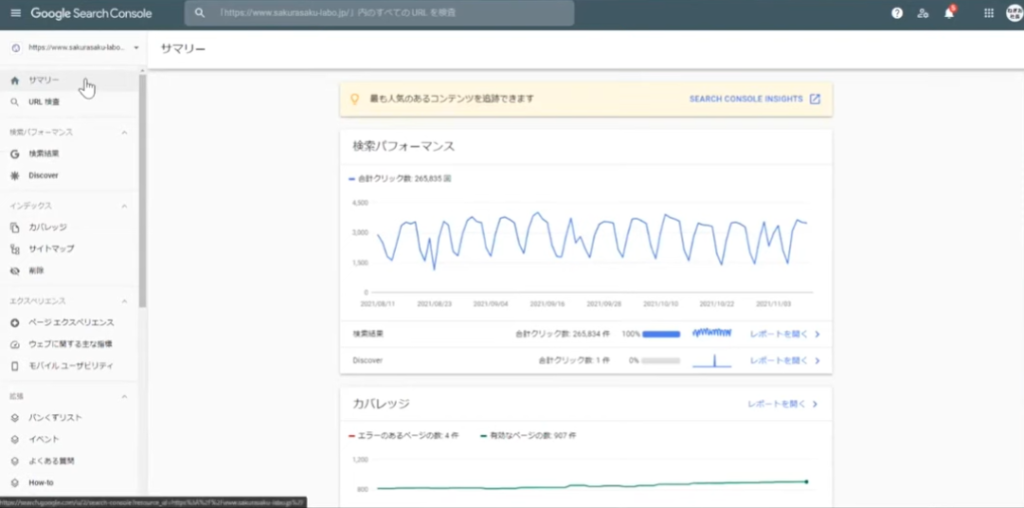This screenshot has height=508, width=1024.
Task: Collapse the 拡張 sidebar section
Action: pyautogui.click(x=124, y=396)
